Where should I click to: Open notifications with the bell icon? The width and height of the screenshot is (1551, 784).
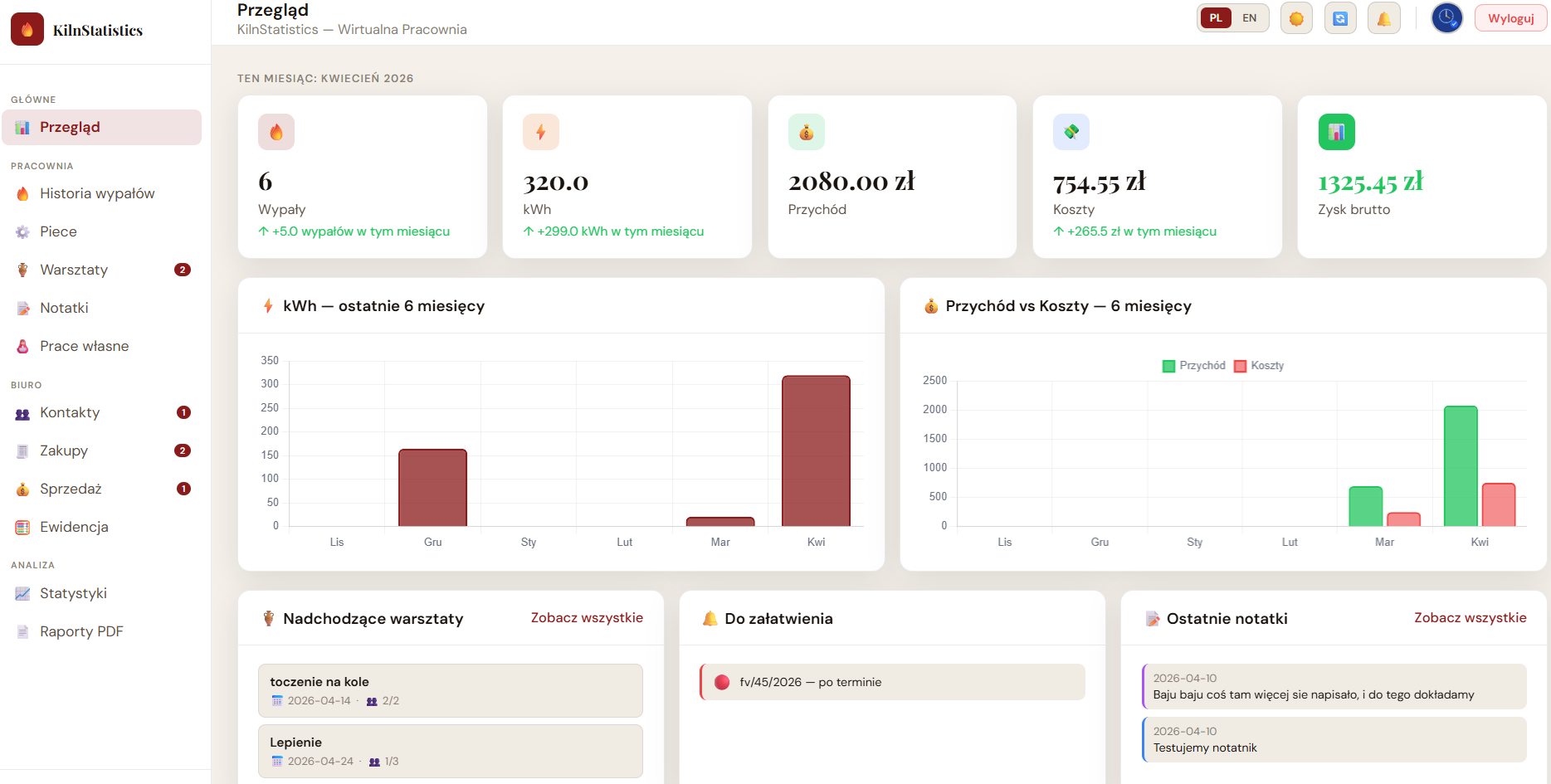(1384, 18)
